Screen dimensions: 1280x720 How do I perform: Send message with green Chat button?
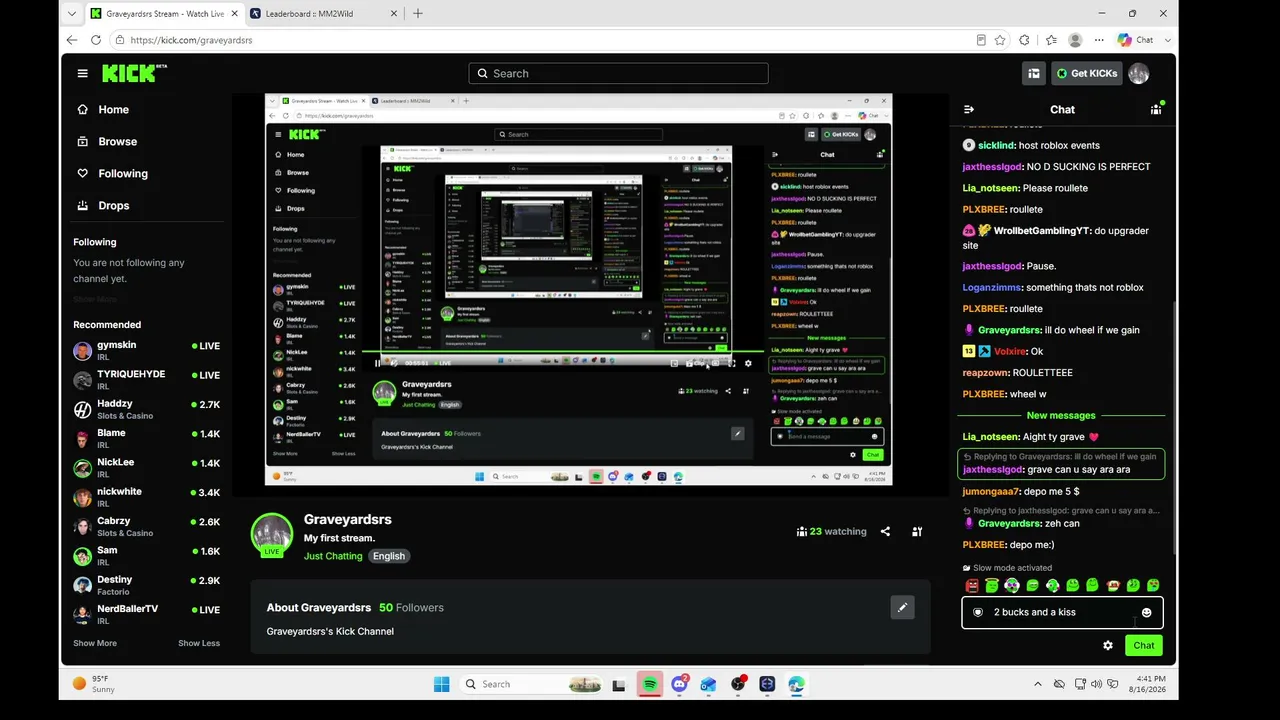[1144, 645]
